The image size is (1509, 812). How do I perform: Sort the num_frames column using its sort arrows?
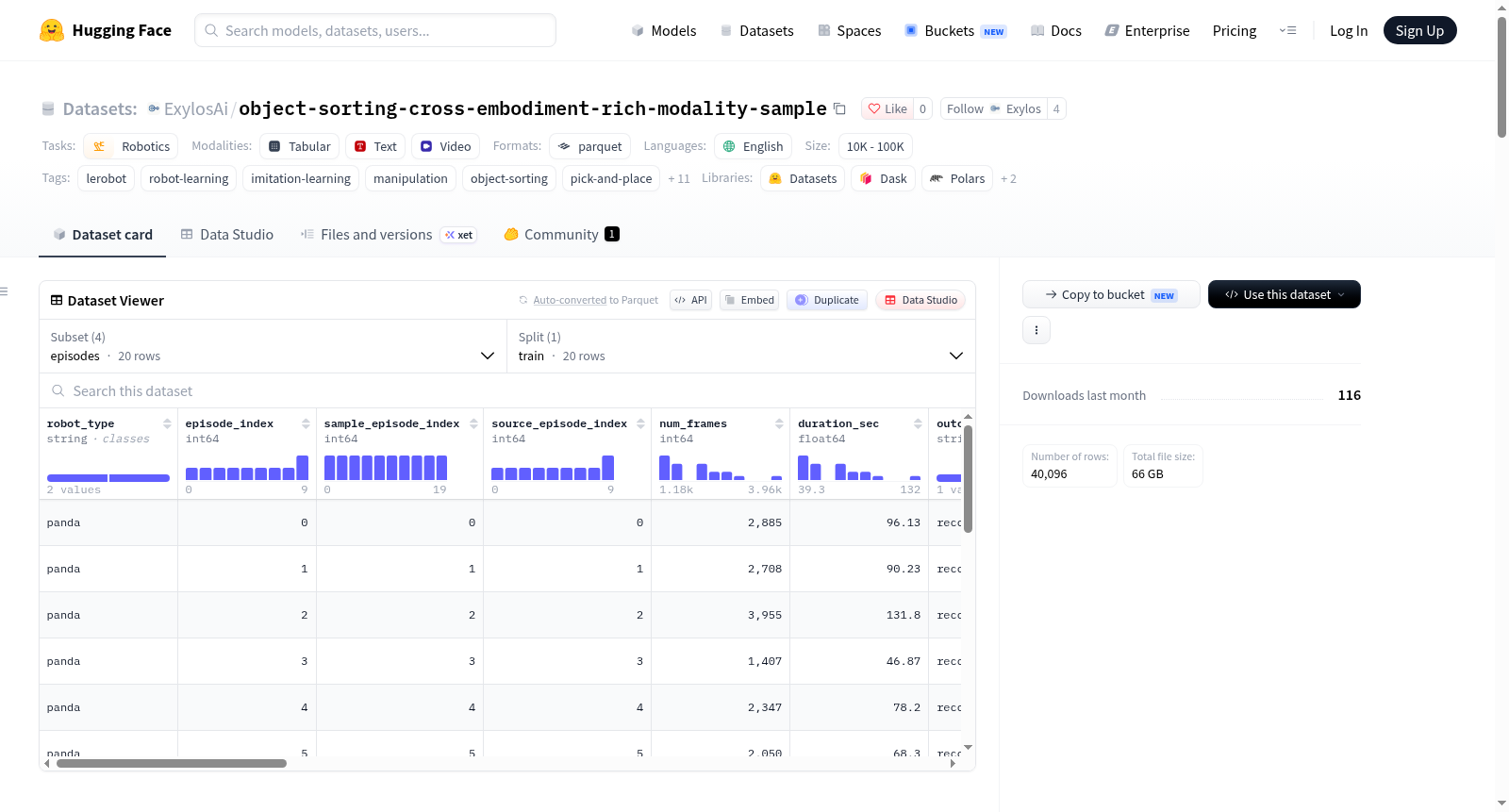tap(779, 423)
